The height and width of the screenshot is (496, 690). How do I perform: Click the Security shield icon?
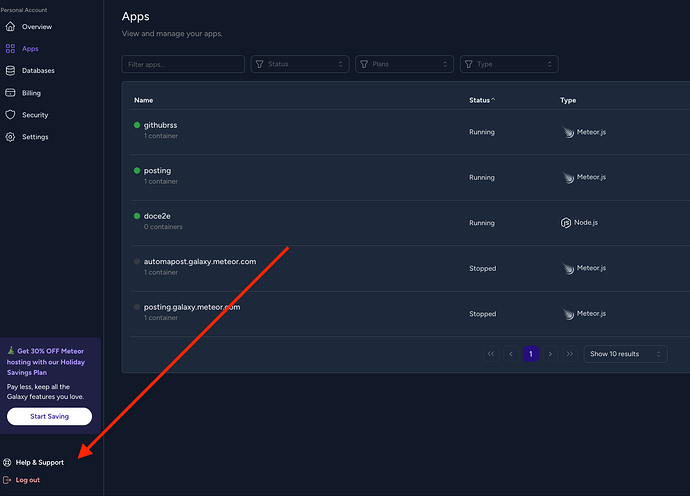pyautogui.click(x=10, y=115)
